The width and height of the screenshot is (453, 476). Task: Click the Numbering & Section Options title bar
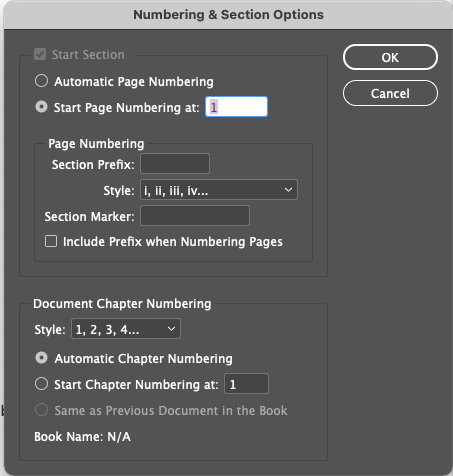pos(228,15)
